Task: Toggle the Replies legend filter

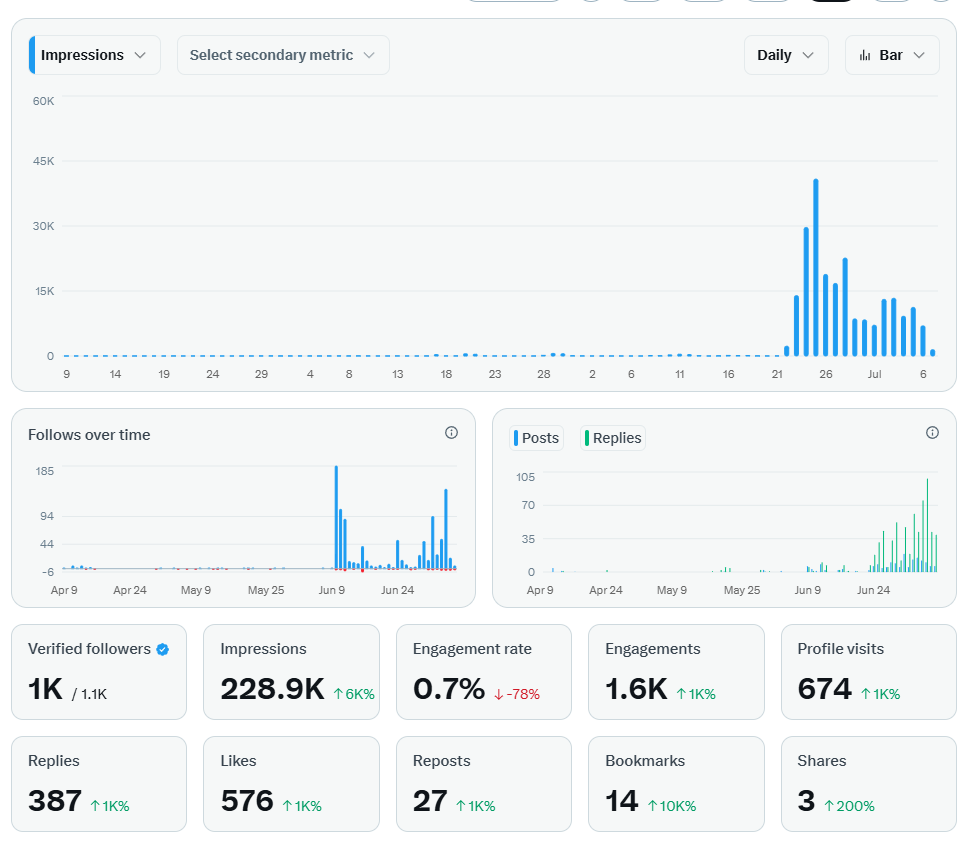Action: (x=613, y=438)
